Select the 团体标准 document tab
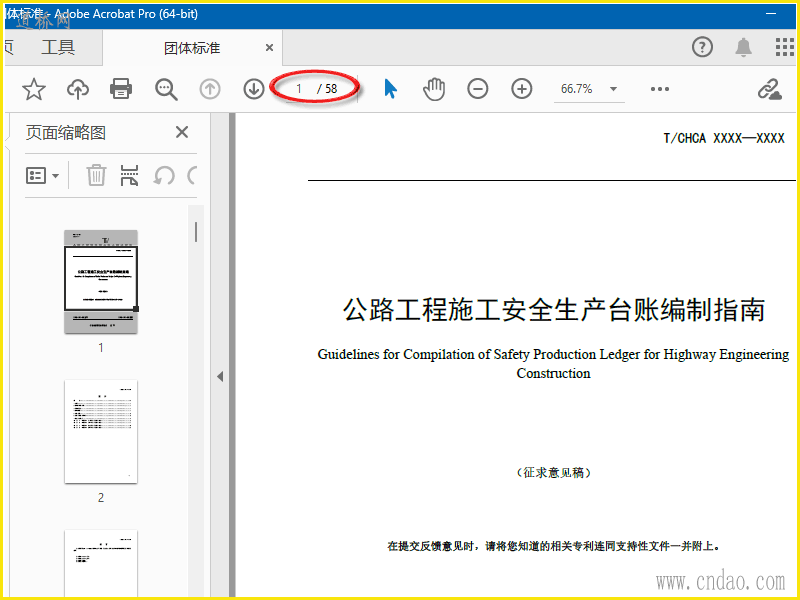The height and width of the screenshot is (600, 800). point(192,48)
